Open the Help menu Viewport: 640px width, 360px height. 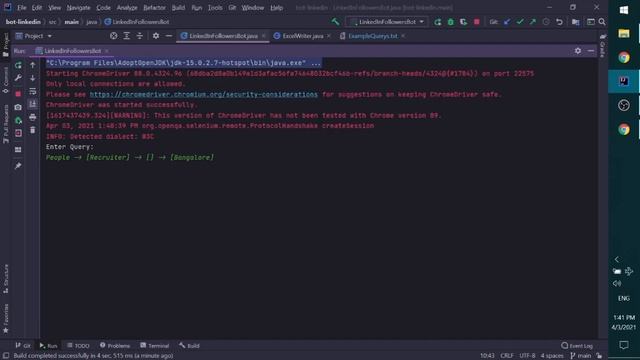[276, 7]
